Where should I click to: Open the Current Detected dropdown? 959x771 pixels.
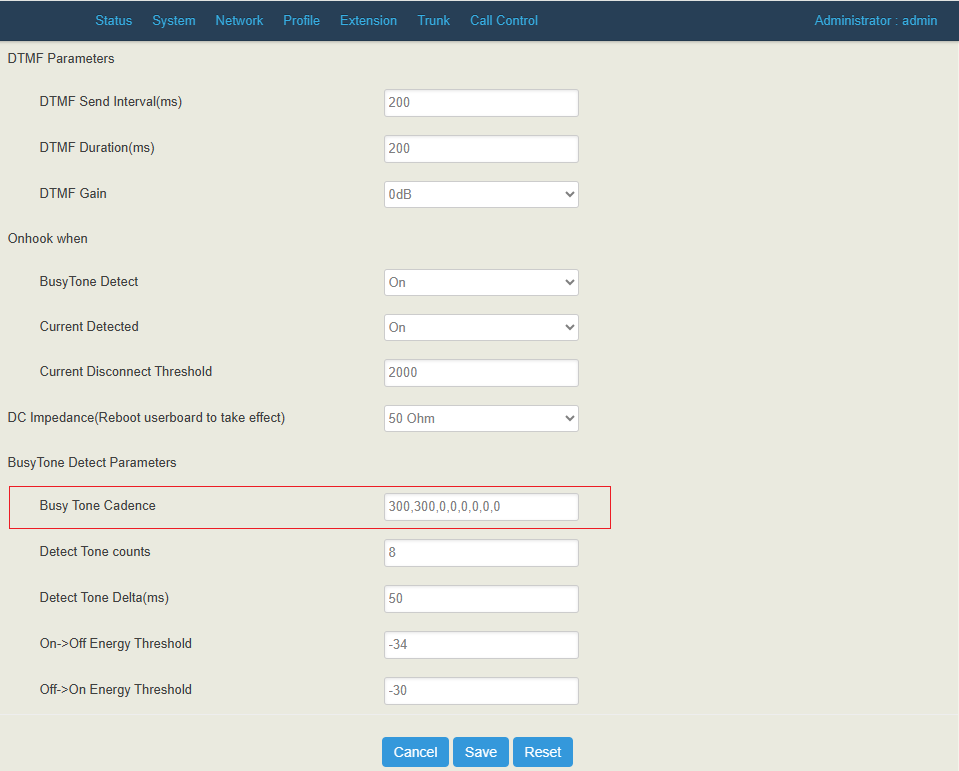click(x=481, y=327)
